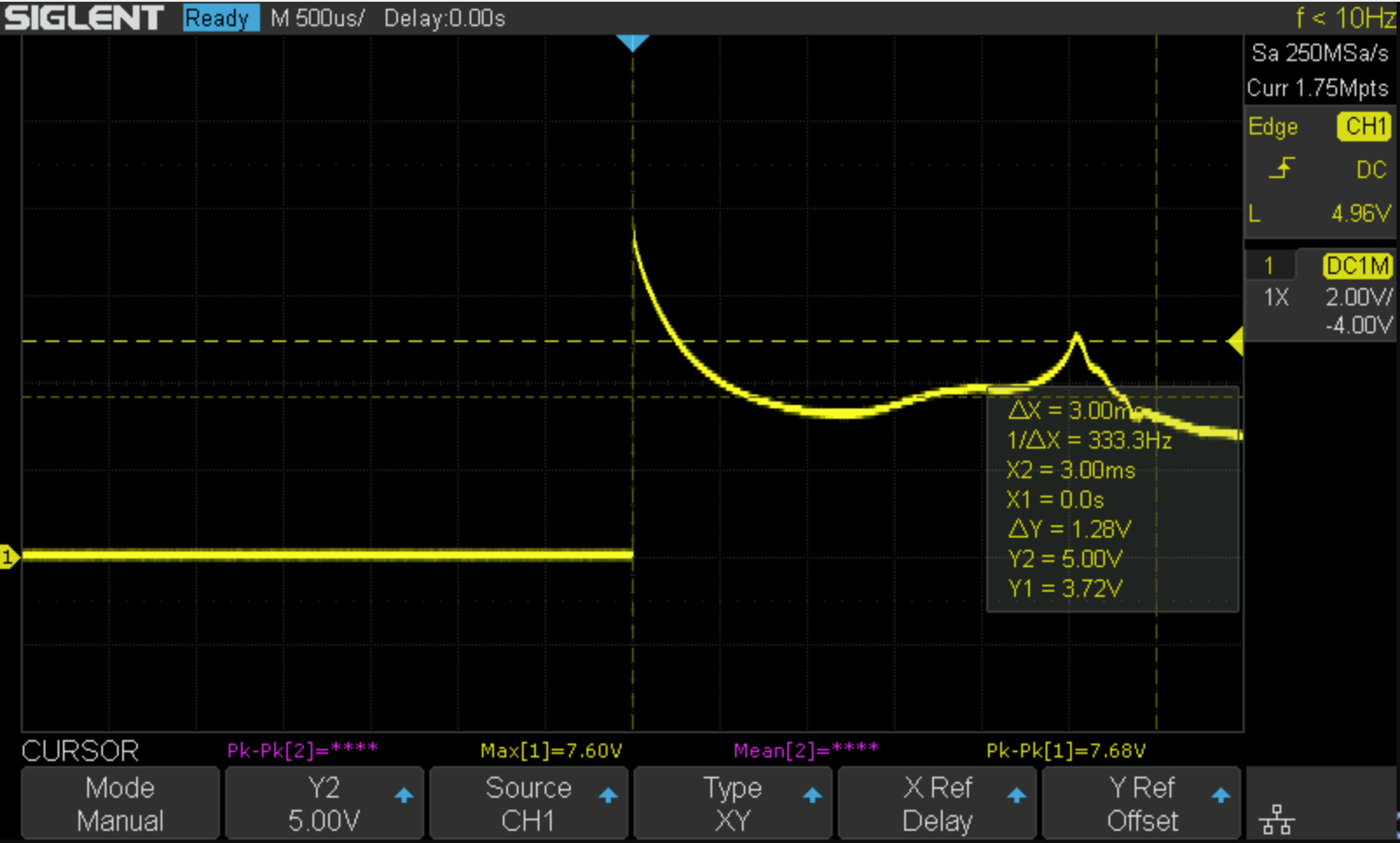
Task: Click the arrow on the Type softkey
Action: pos(813,795)
